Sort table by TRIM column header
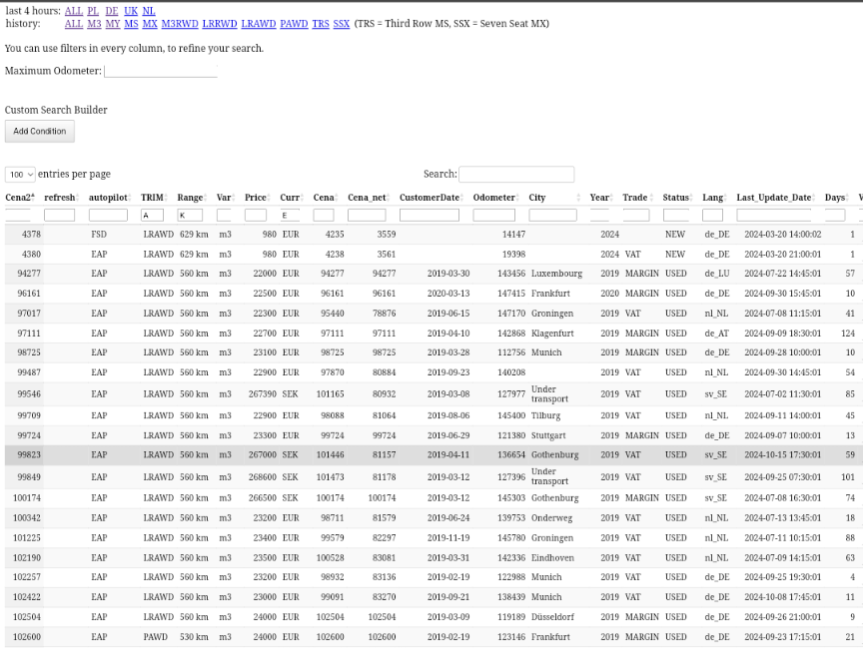The image size is (863, 648). point(152,198)
